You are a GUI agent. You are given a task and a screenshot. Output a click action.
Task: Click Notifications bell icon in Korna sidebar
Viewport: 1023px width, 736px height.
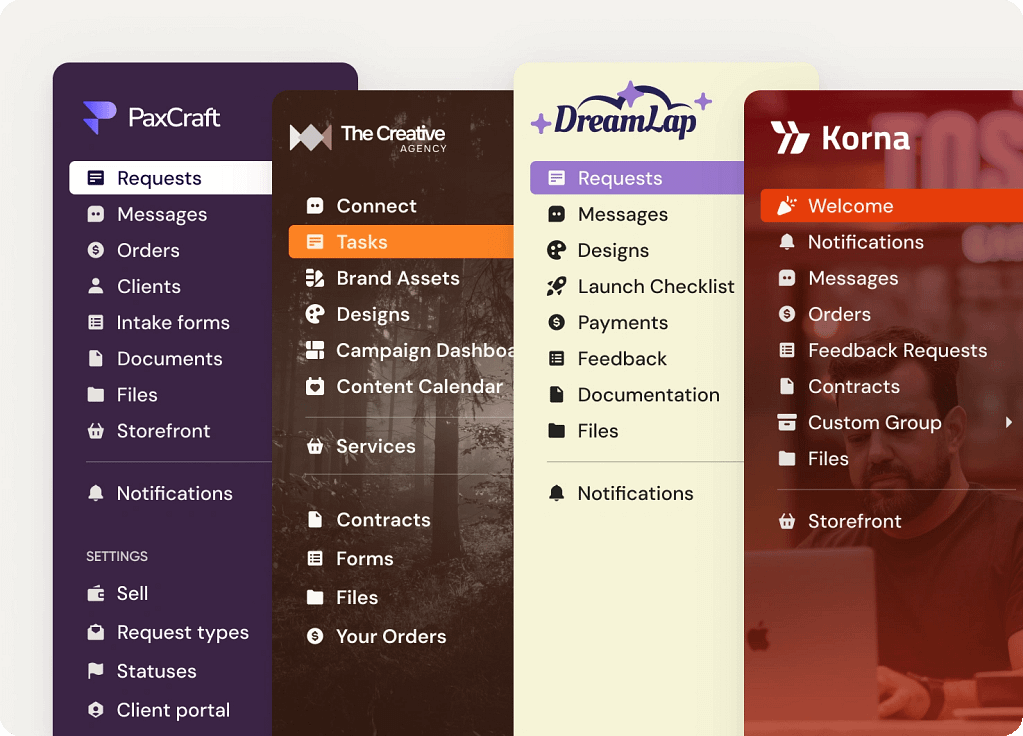(787, 242)
